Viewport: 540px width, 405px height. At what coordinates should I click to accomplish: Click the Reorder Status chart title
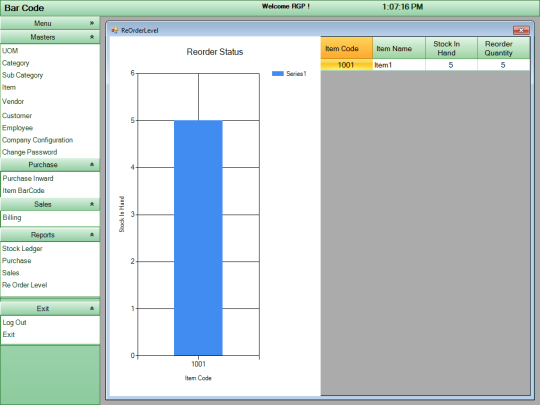tap(215, 52)
